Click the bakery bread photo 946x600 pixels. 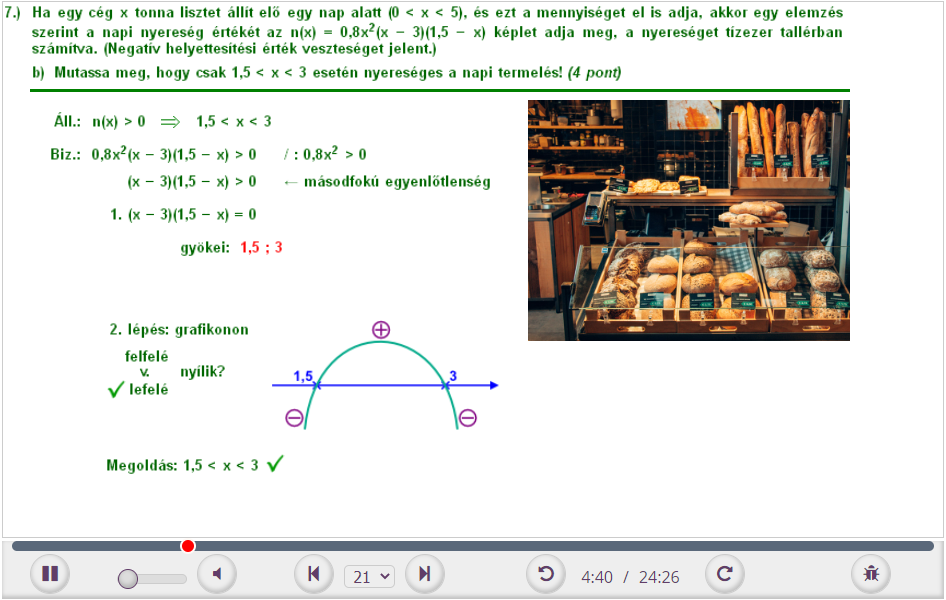click(688, 220)
